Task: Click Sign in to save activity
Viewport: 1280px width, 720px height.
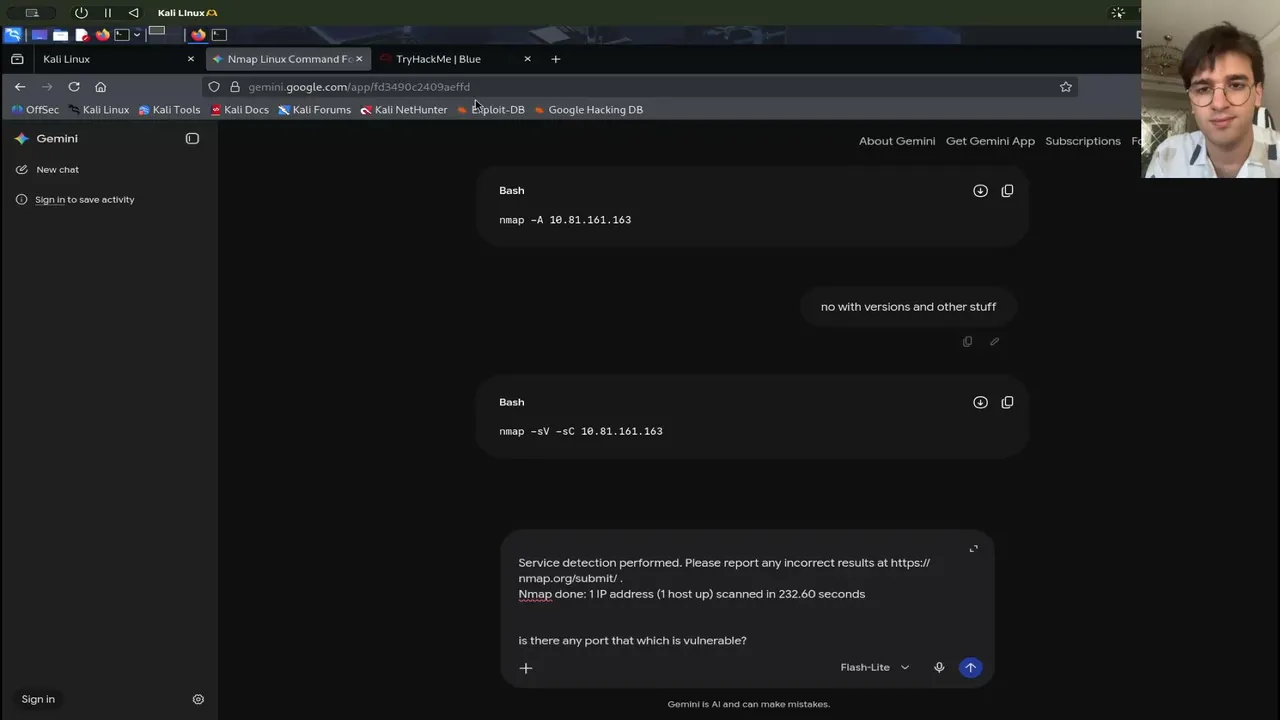Action: pos(75,200)
